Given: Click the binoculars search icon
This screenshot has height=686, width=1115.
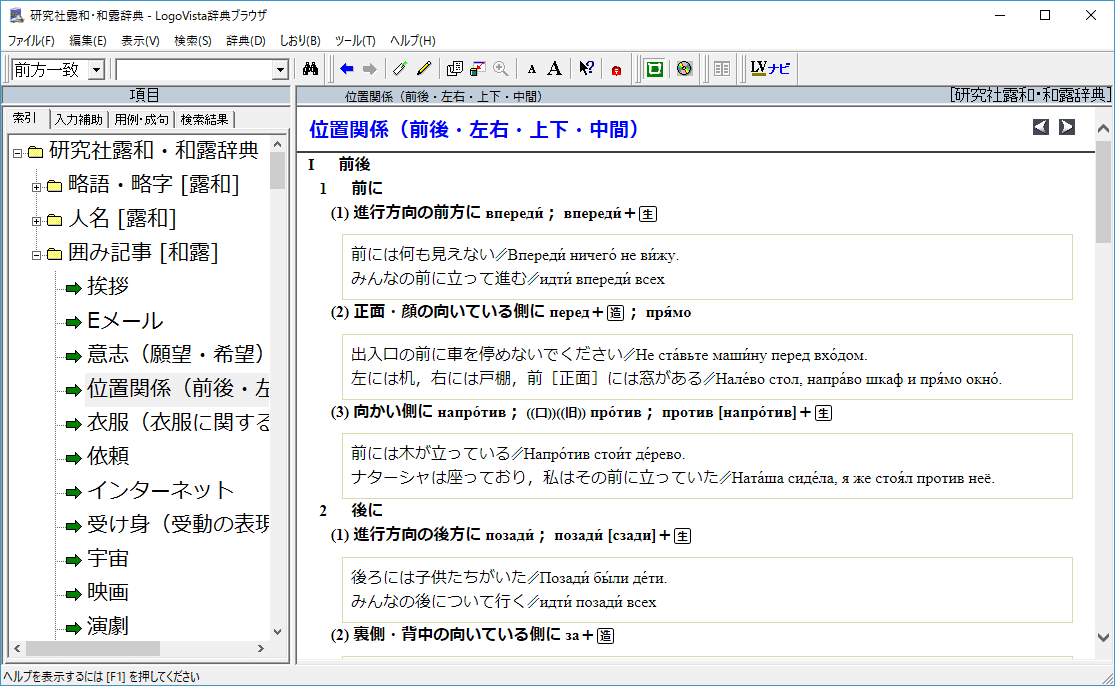Looking at the screenshot, I should (x=310, y=69).
